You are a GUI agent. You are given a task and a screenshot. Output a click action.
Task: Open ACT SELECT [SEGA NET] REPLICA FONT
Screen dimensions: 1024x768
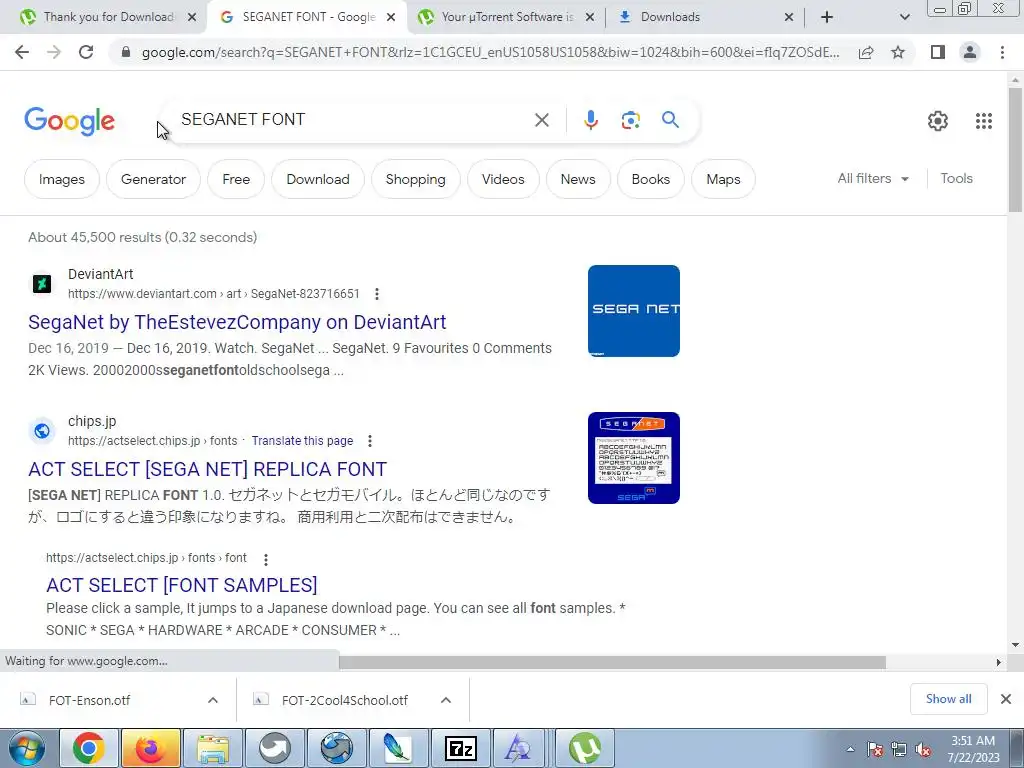tap(208, 469)
